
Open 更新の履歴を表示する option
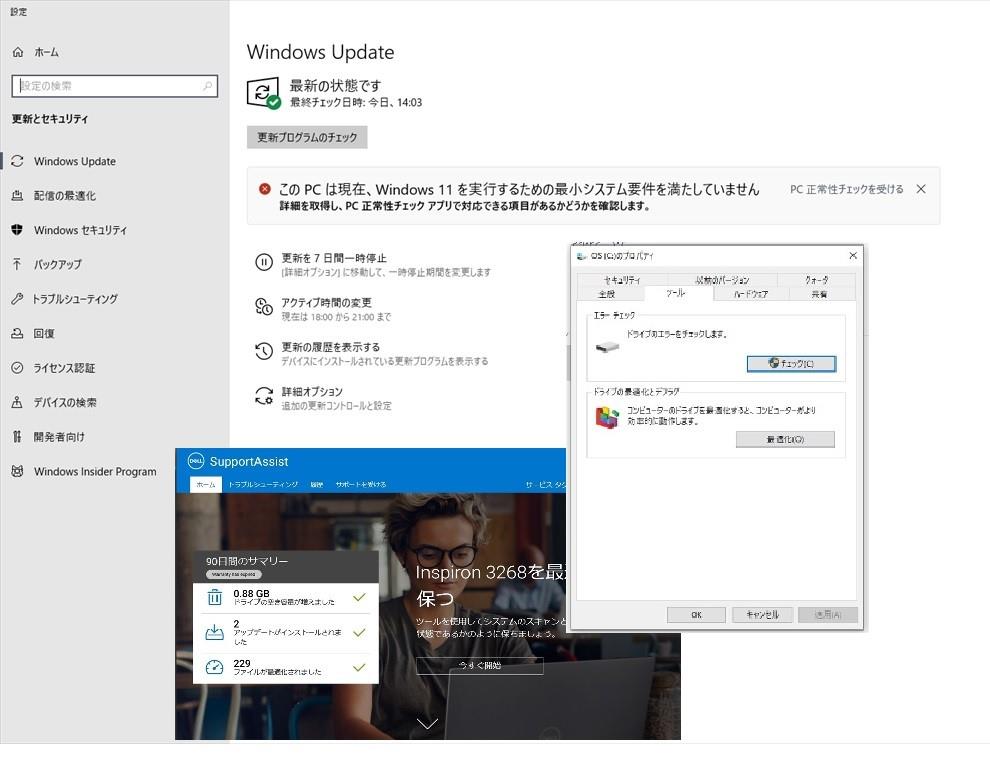coord(330,347)
